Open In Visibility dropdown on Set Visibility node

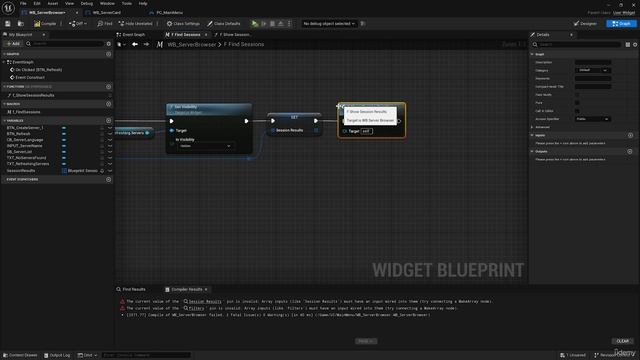tap(205, 146)
